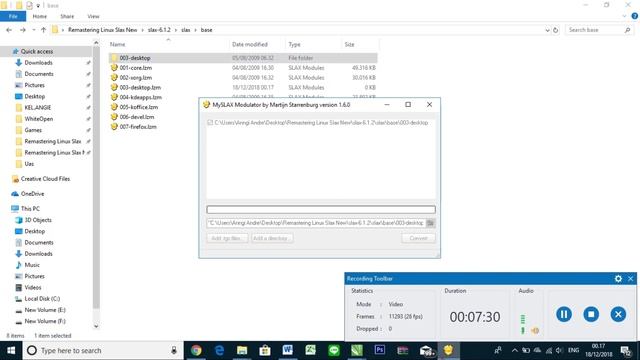
Task: Go up one folder level arrow
Action: pos(43,30)
